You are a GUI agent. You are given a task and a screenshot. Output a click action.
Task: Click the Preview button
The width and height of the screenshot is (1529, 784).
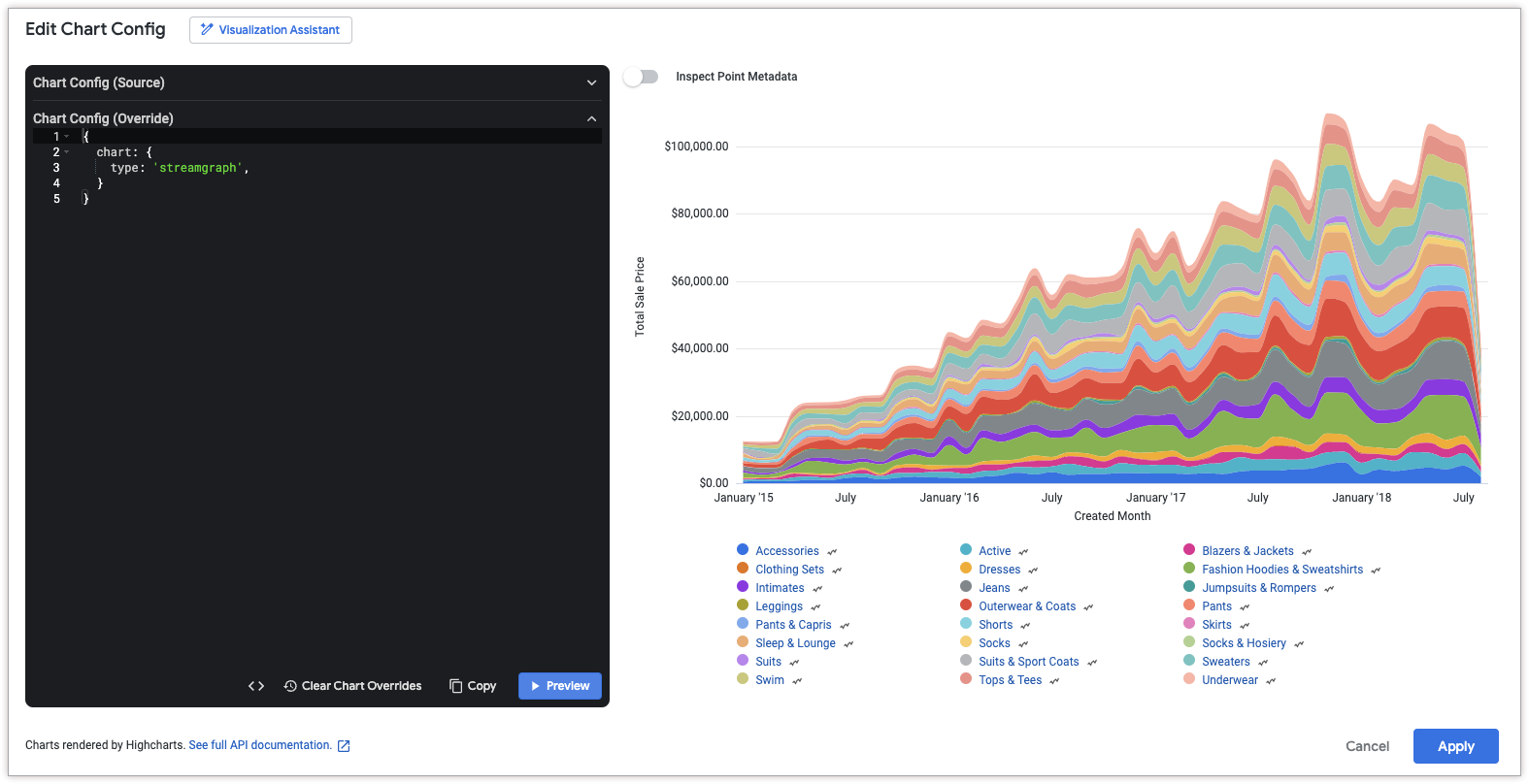(560, 686)
